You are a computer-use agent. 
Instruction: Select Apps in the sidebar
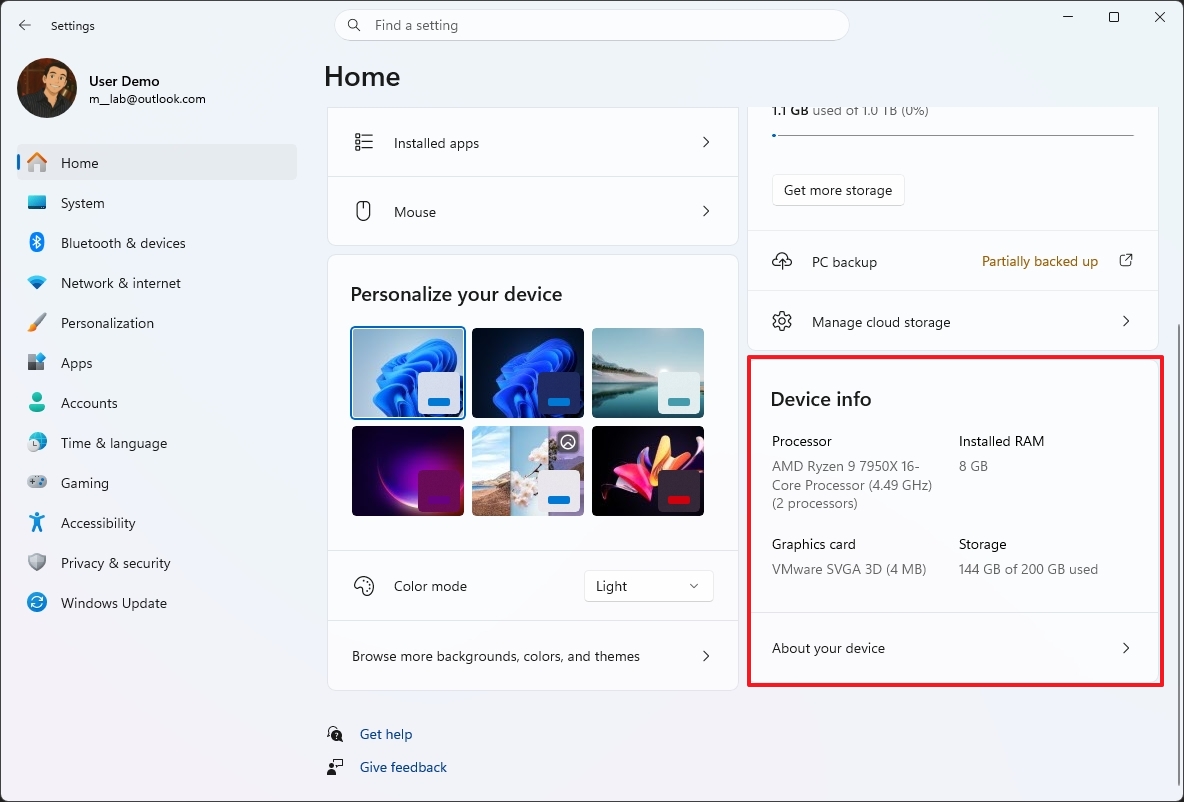pyautogui.click(x=76, y=363)
